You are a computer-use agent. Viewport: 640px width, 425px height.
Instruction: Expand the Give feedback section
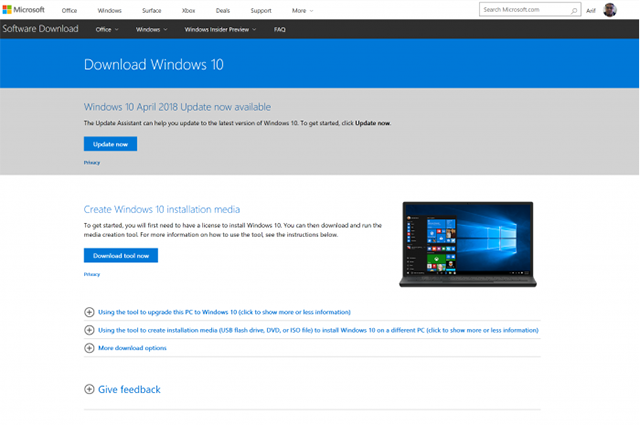coord(129,389)
